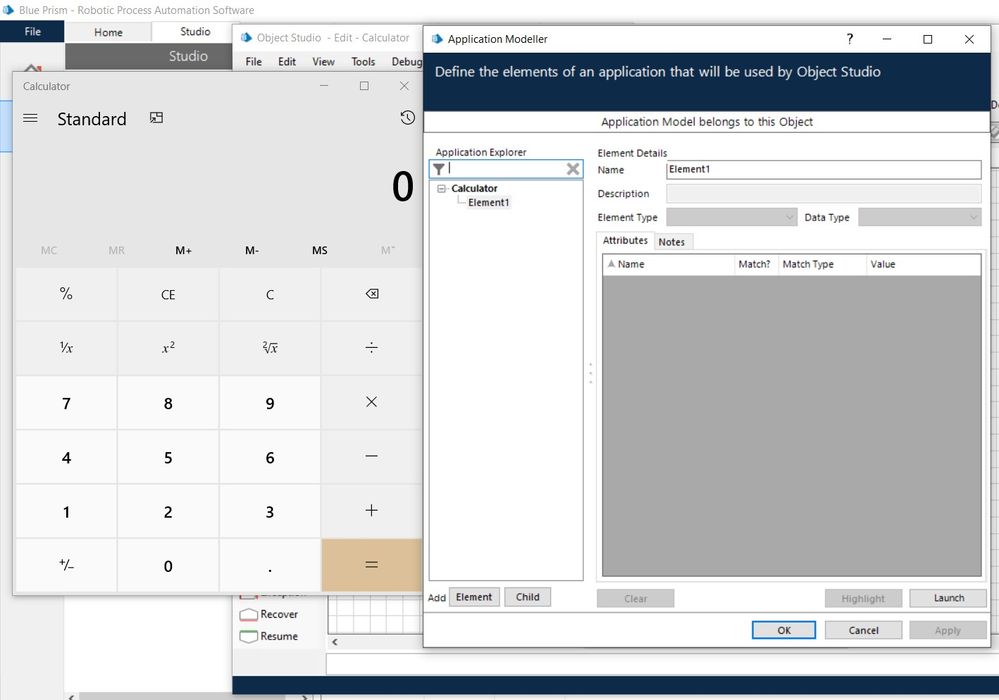Click the plus key in Calculator
This screenshot has width=999, height=700.
point(371,510)
